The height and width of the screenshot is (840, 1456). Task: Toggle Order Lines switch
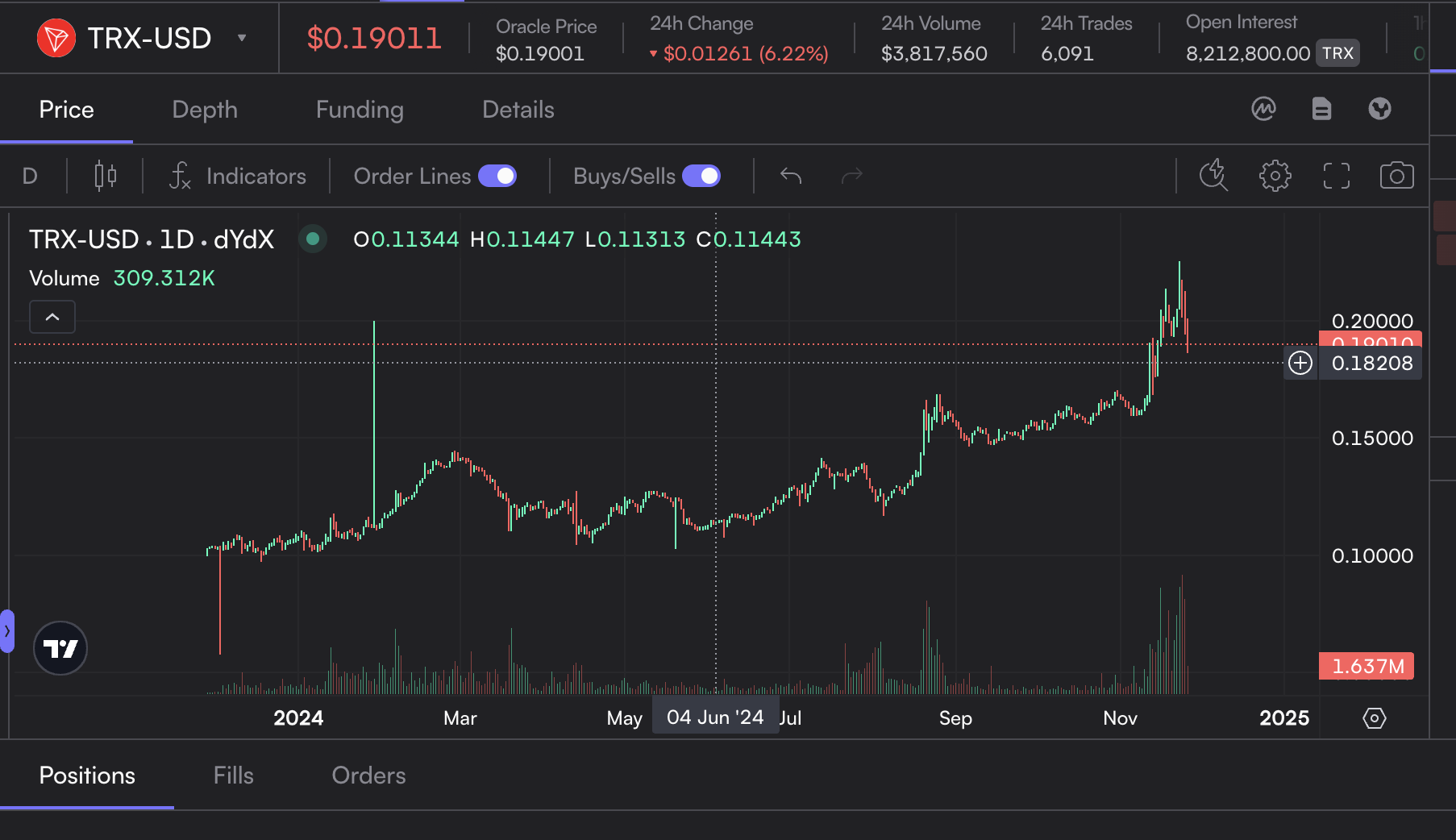point(497,176)
